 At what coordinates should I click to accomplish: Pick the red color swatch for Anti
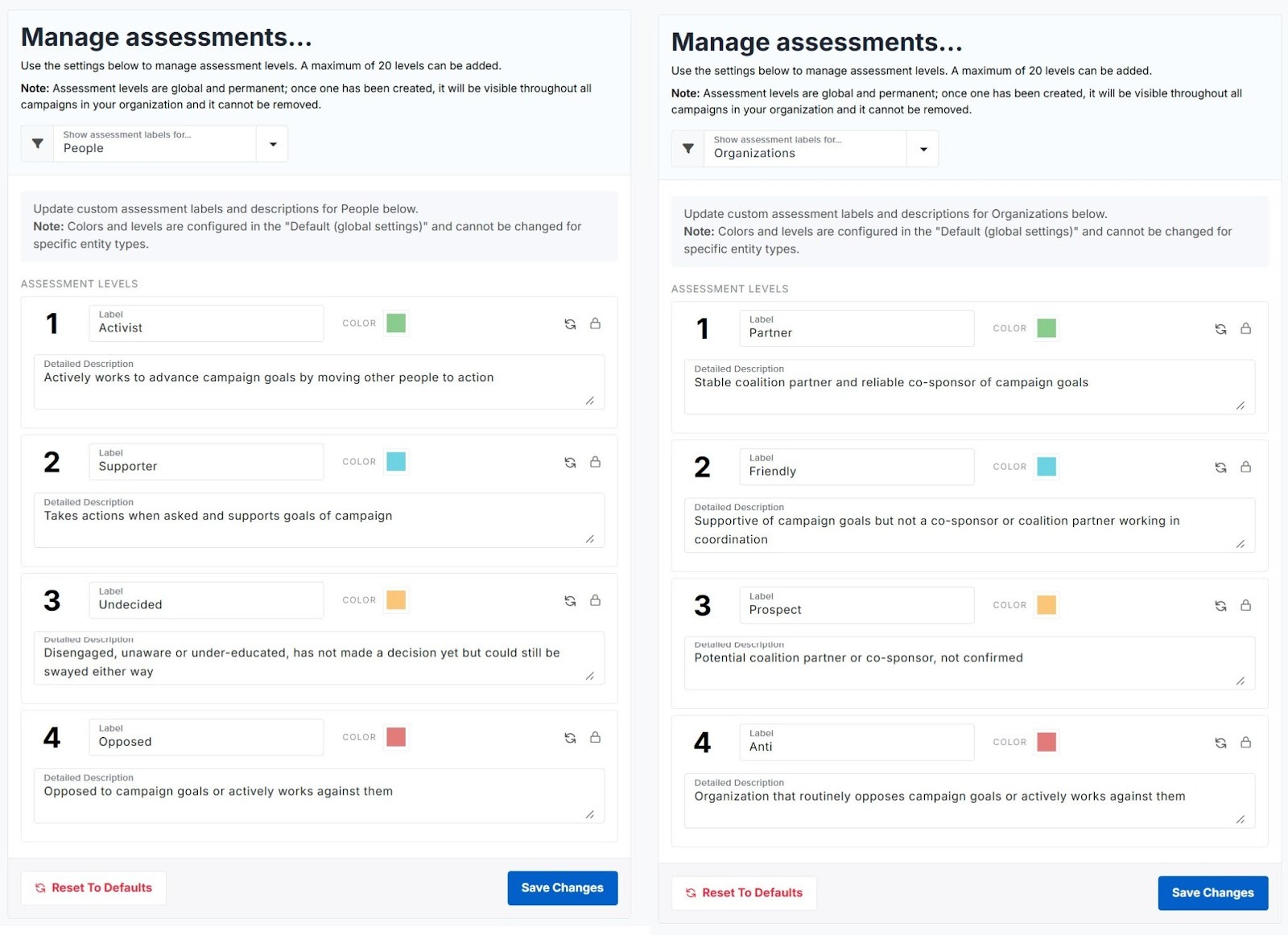tap(1046, 742)
